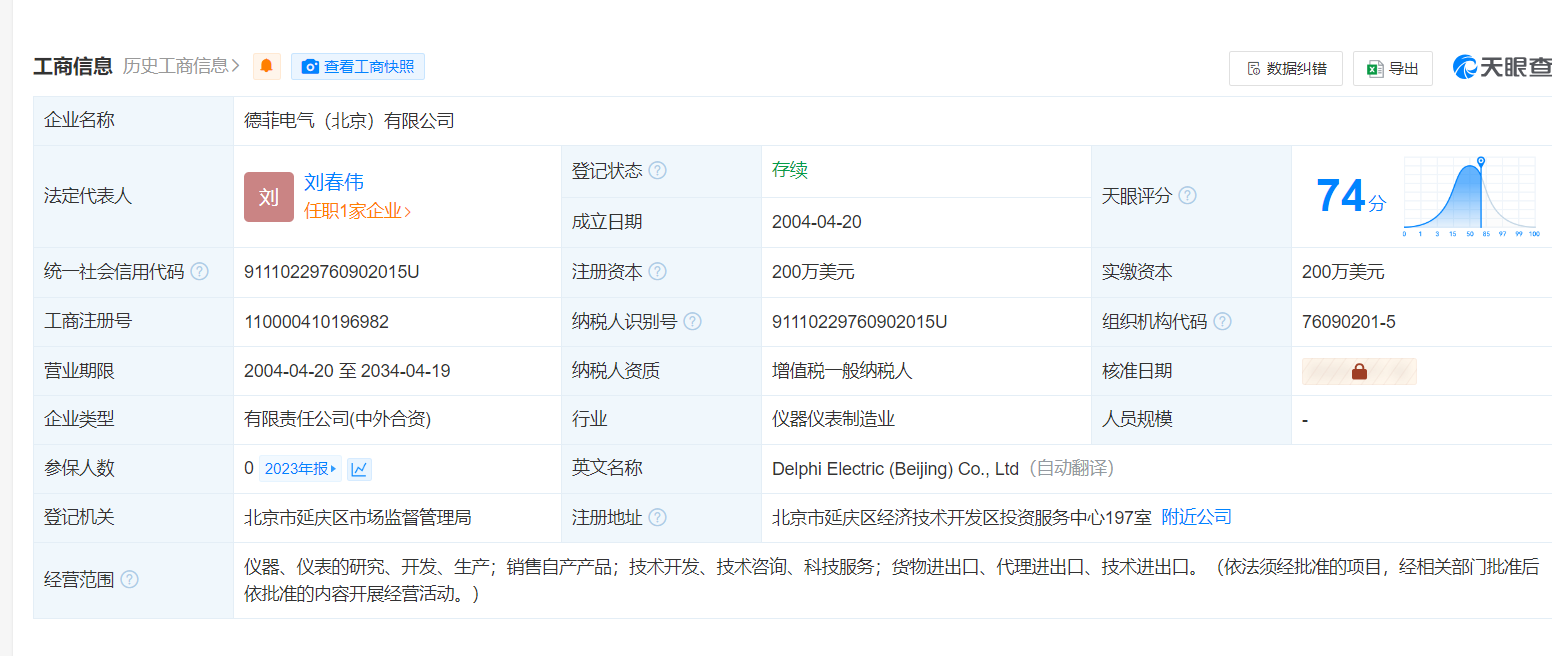Click help icon next to 天眼评分
The width and height of the screenshot is (1552, 656).
pos(1187,196)
